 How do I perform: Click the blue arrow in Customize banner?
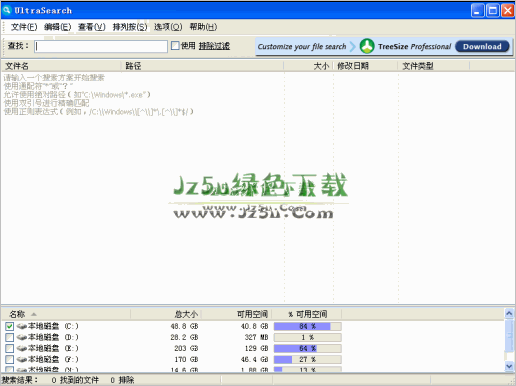[x=353, y=46]
